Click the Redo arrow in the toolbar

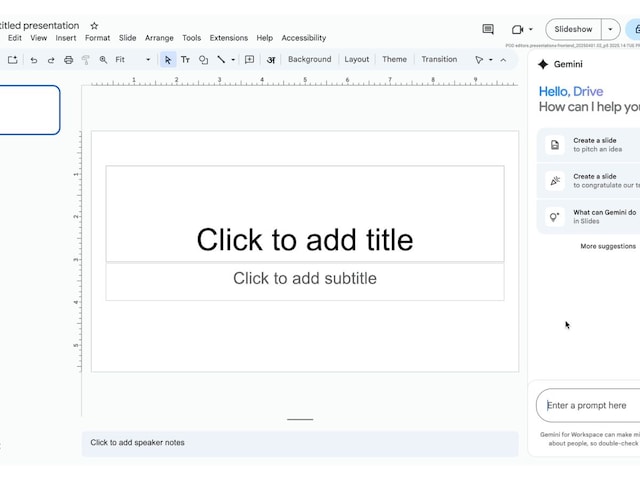tap(51, 60)
